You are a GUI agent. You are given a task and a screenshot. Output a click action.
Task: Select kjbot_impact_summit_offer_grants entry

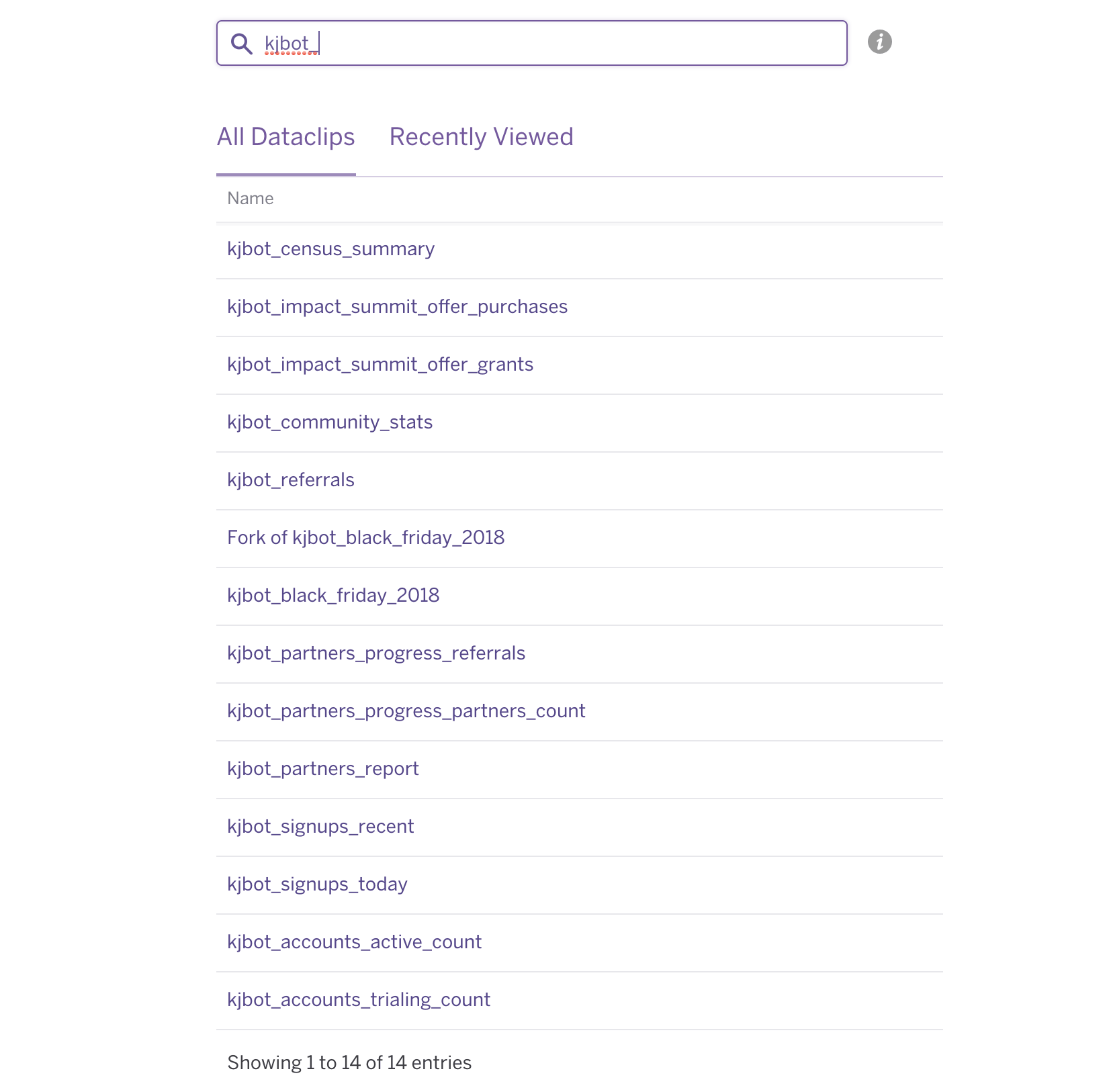point(380,365)
